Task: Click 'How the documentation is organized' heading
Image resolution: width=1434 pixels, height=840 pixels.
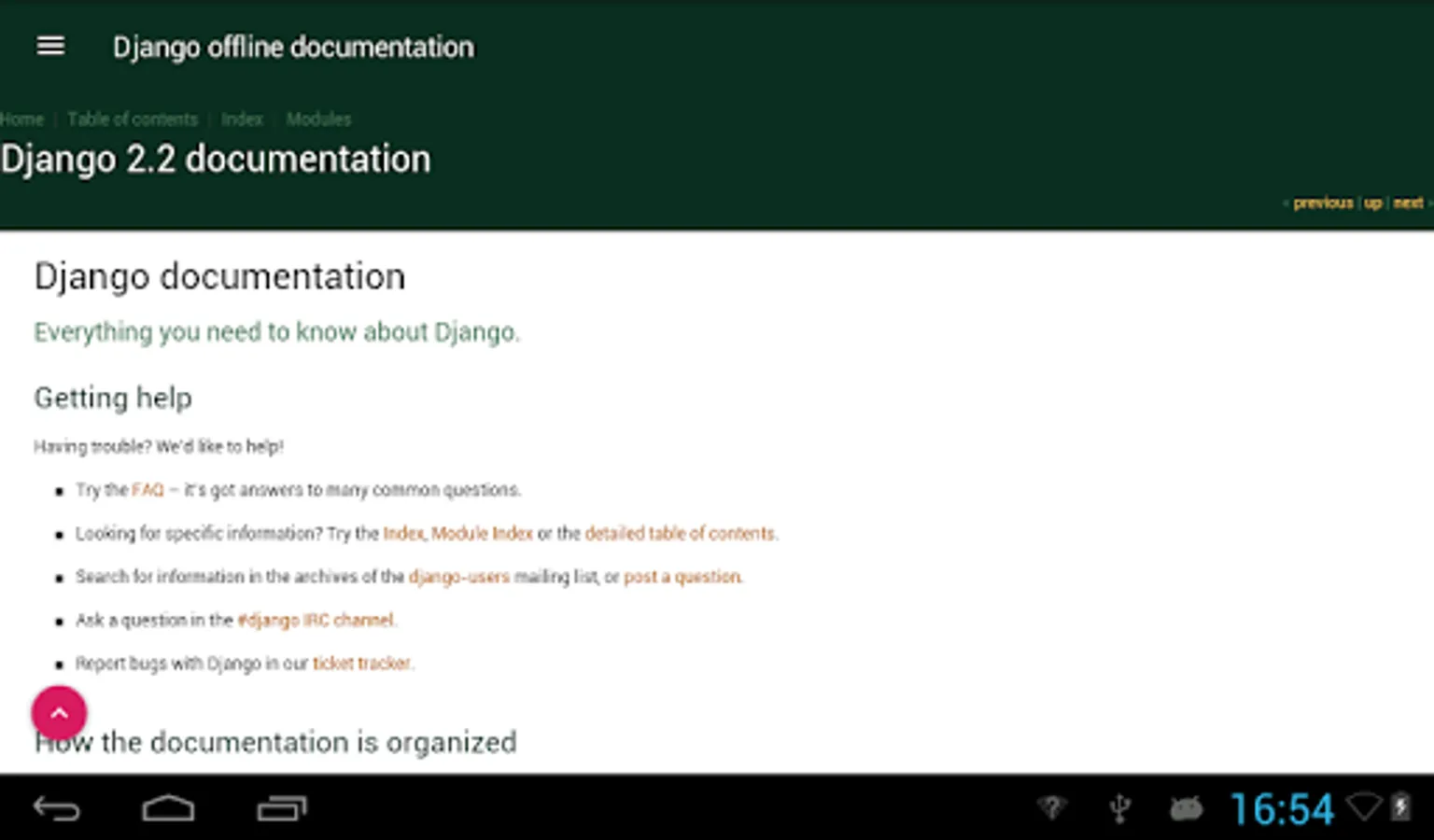Action: pos(275,742)
